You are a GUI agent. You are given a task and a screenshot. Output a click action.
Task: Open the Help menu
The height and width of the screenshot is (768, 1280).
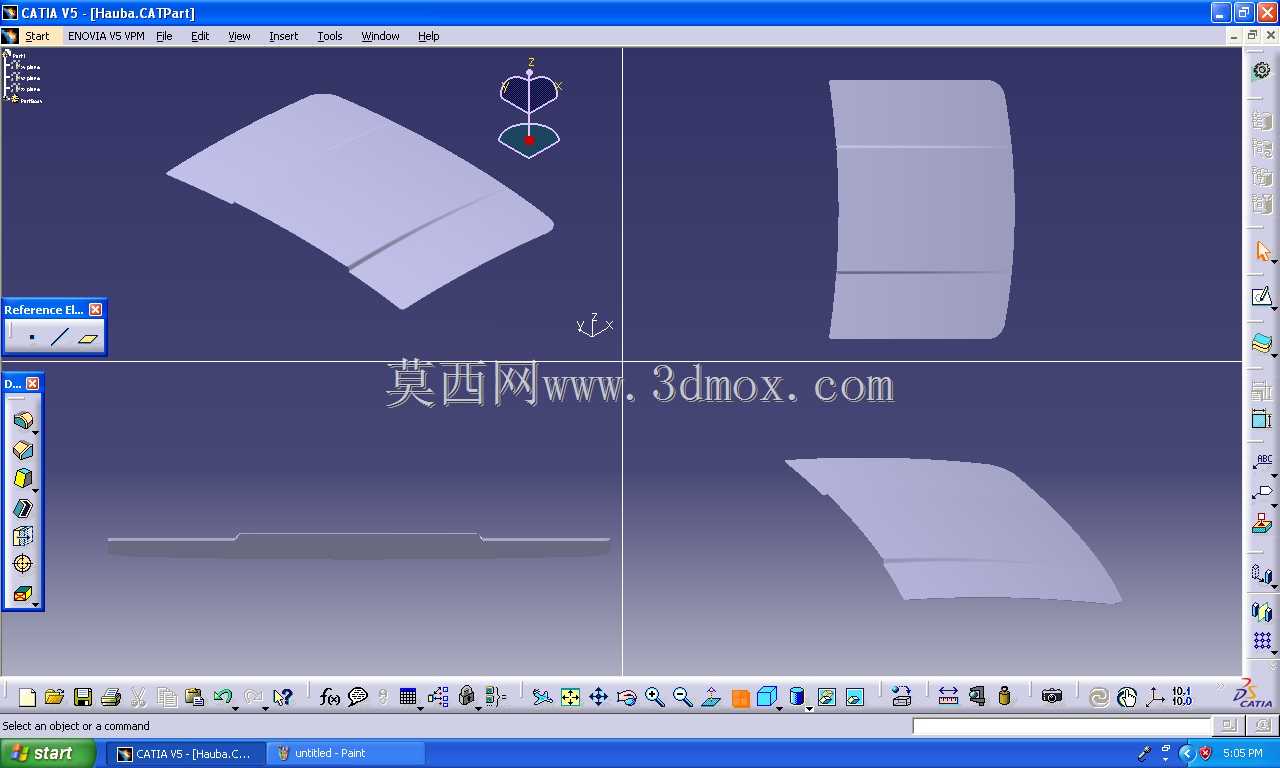428,36
